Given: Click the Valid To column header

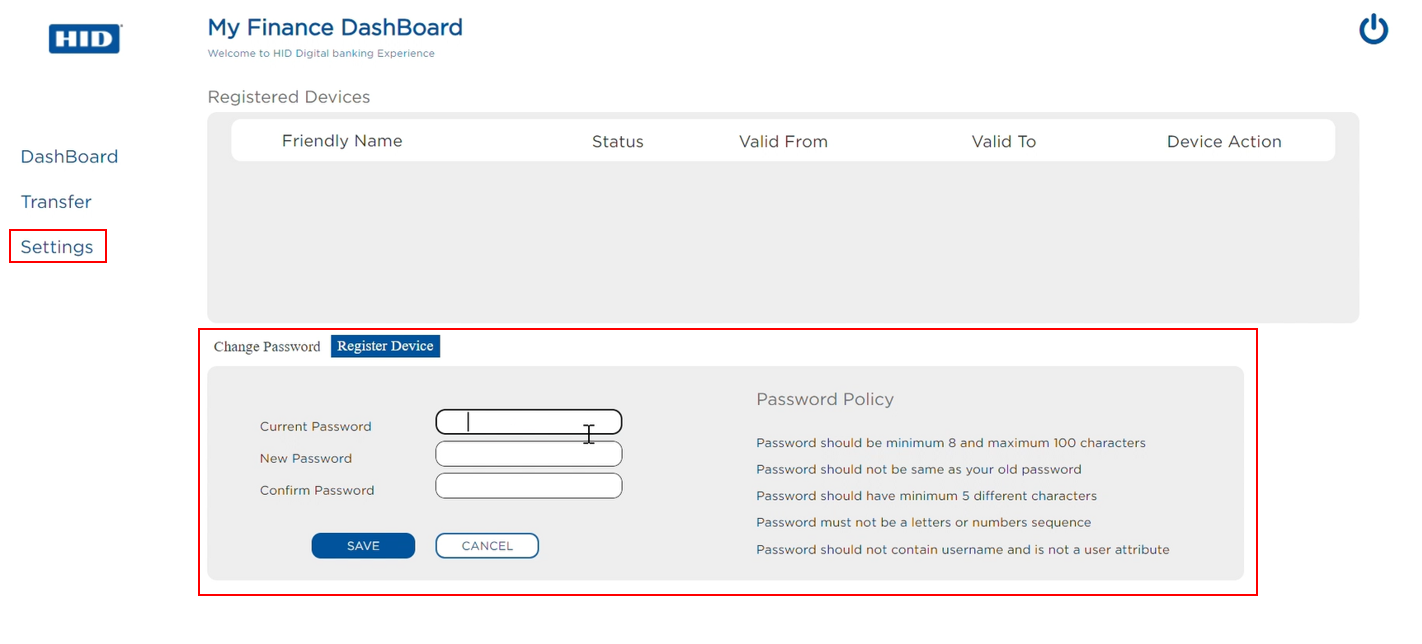Looking at the screenshot, I should 1004,142.
